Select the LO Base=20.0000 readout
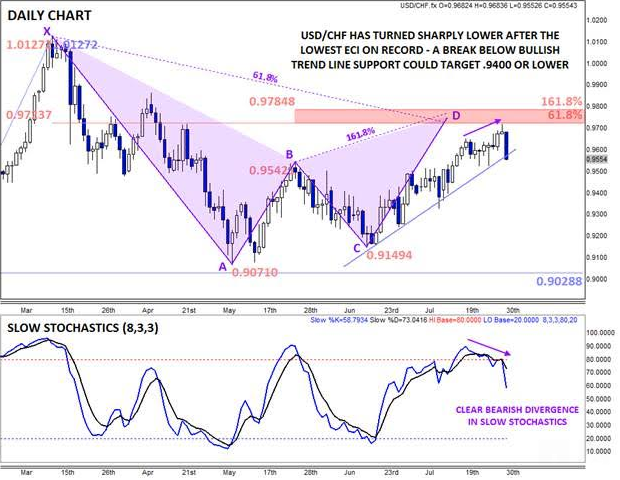The image size is (620, 480). [511, 320]
